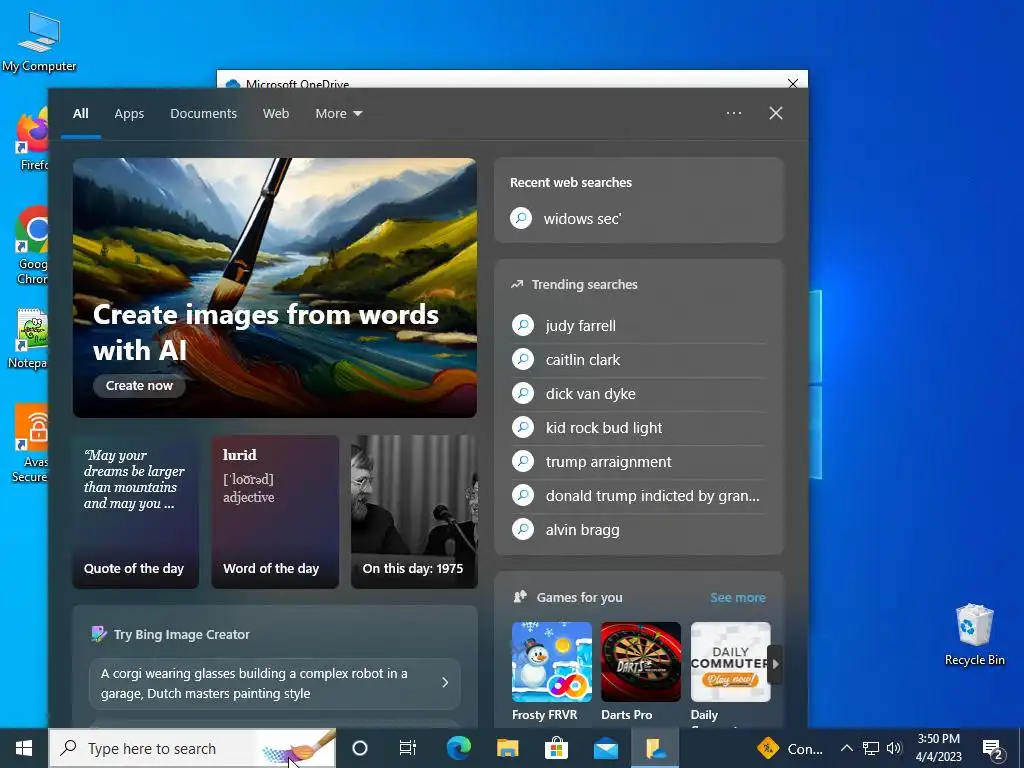This screenshot has height=768, width=1024.
Task: Open File Explorer from taskbar
Action: [x=507, y=748]
